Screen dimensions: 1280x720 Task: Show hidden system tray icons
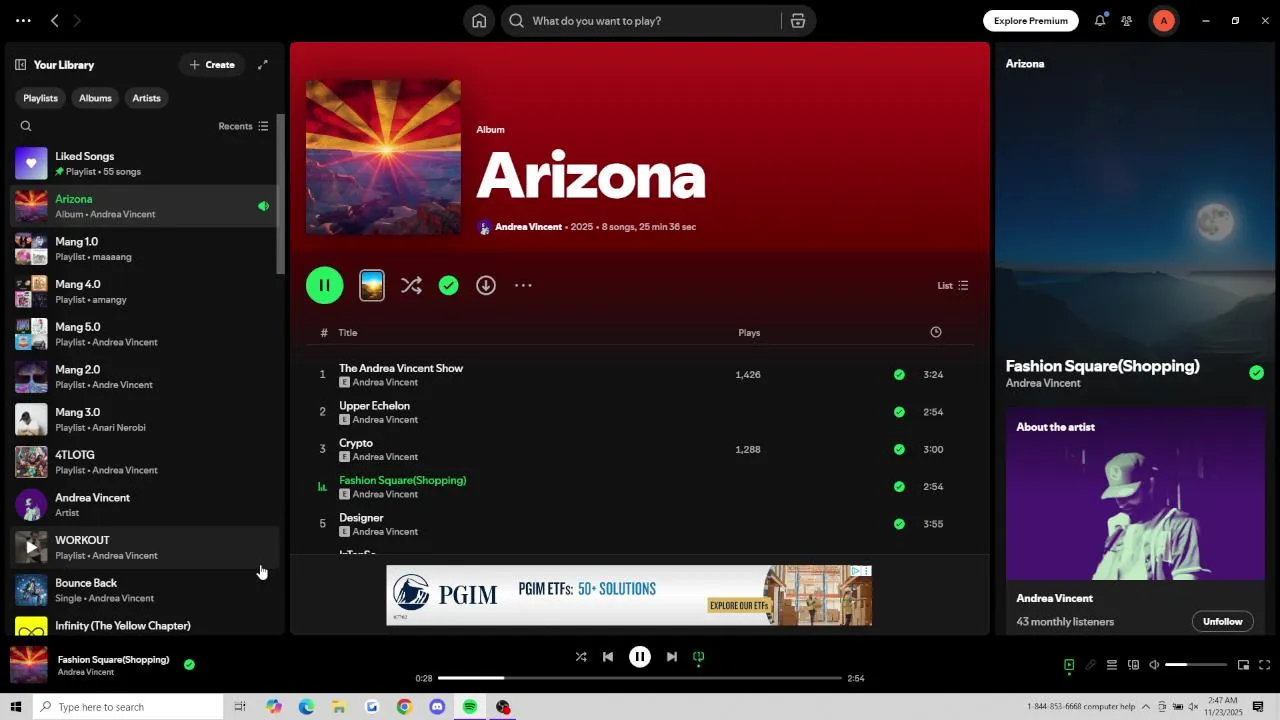point(1146,707)
